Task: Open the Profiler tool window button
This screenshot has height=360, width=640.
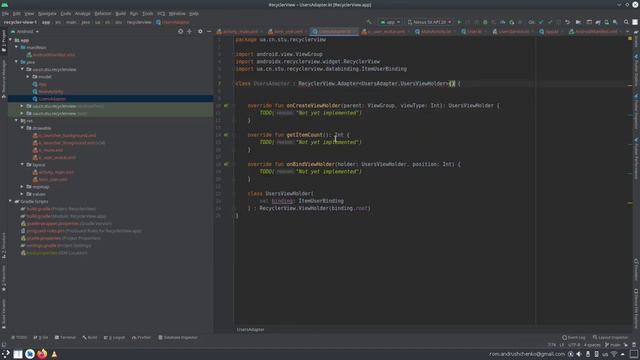Action: pyautogui.click(x=141, y=338)
